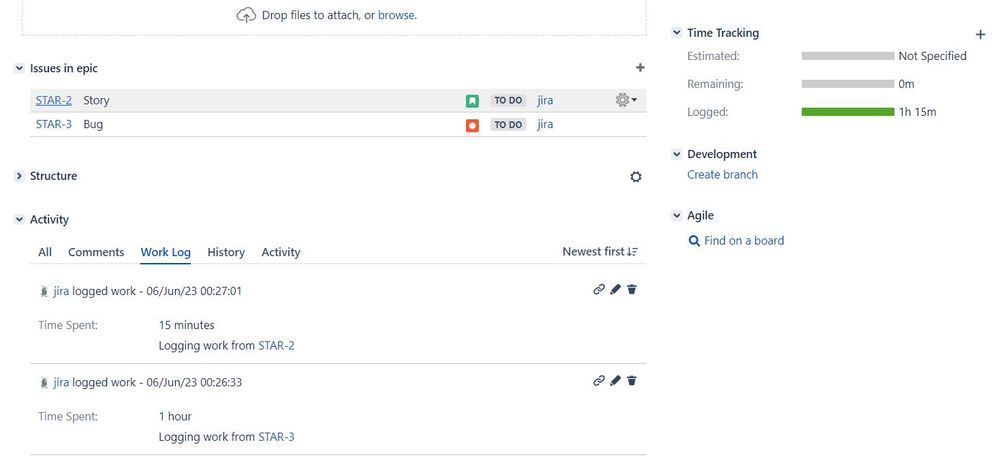Collapse the Activity section
Viewport: 998px width, 464px height.
tap(19, 219)
